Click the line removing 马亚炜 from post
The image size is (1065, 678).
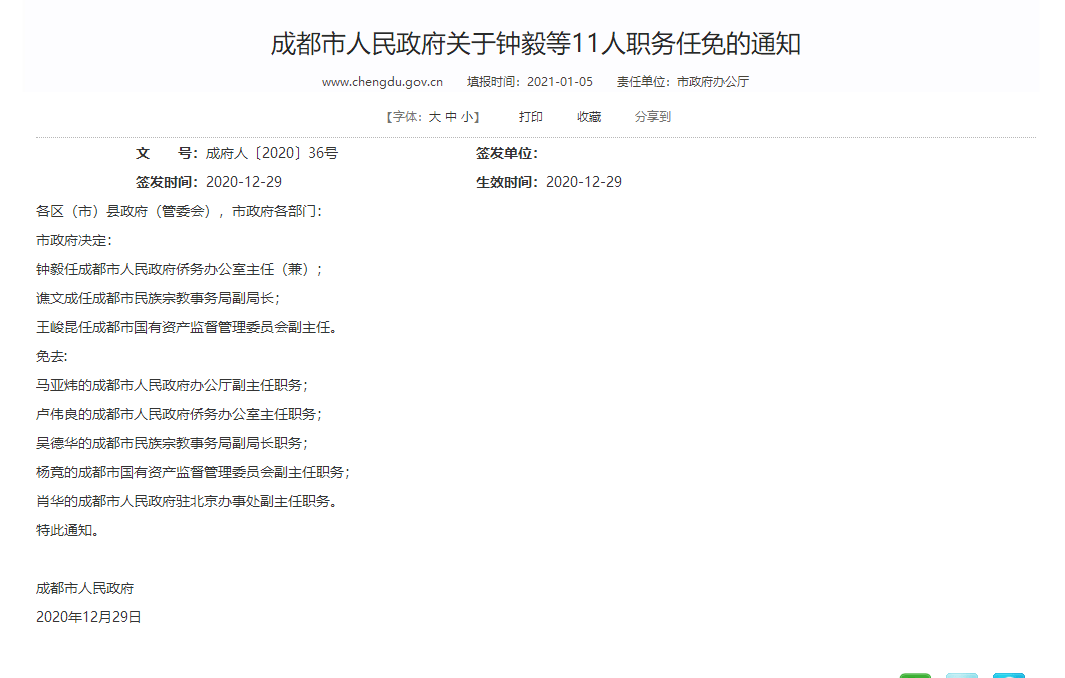(x=172, y=385)
